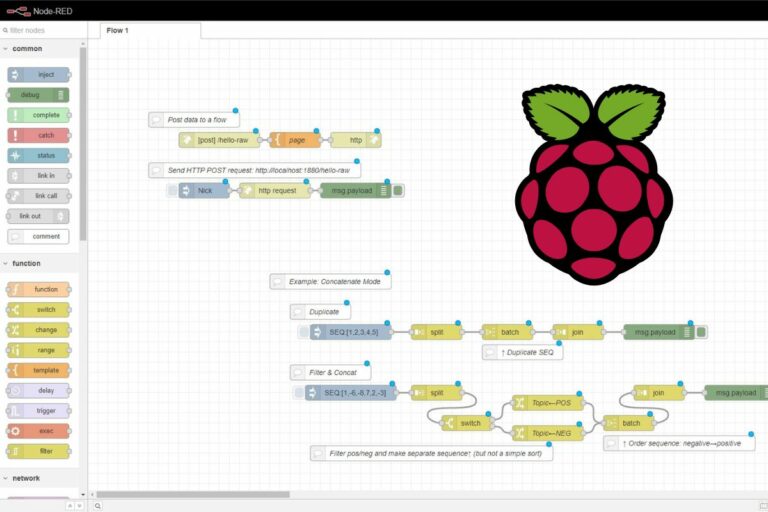Click the workspace horizontal scrollbar
This screenshot has width=768, height=512.
tap(193, 495)
